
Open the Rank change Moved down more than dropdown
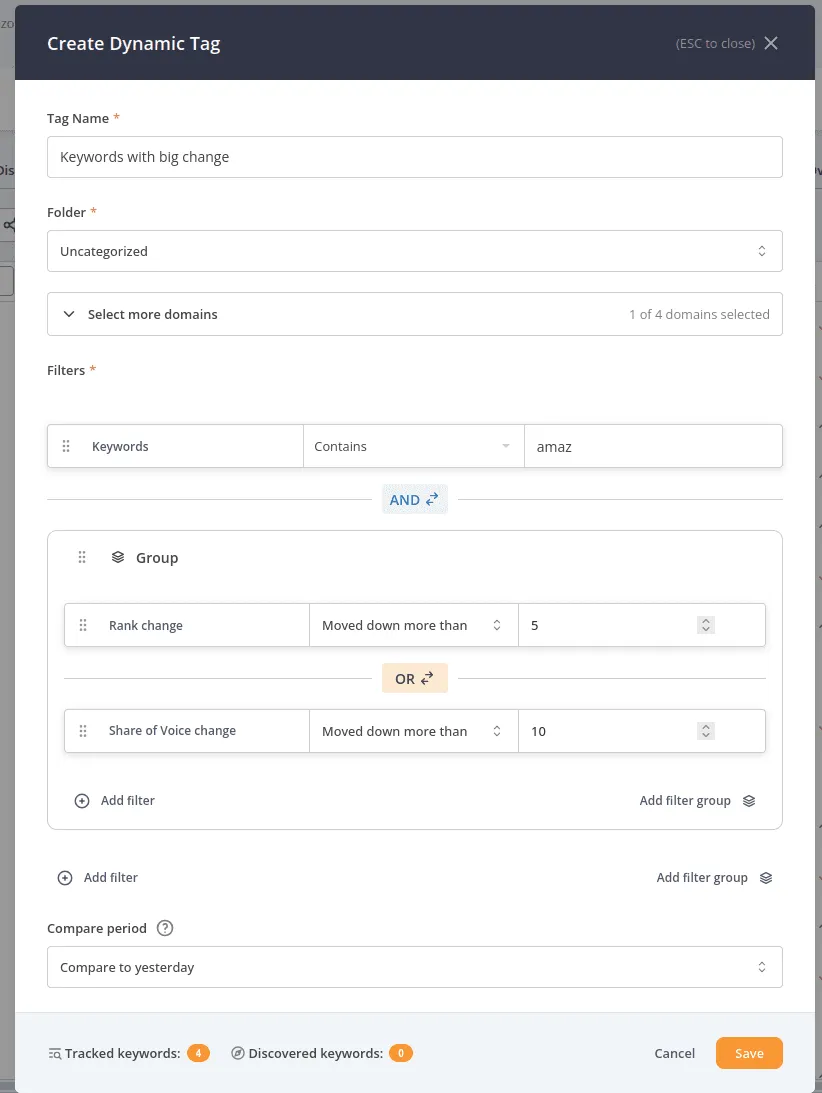413,625
